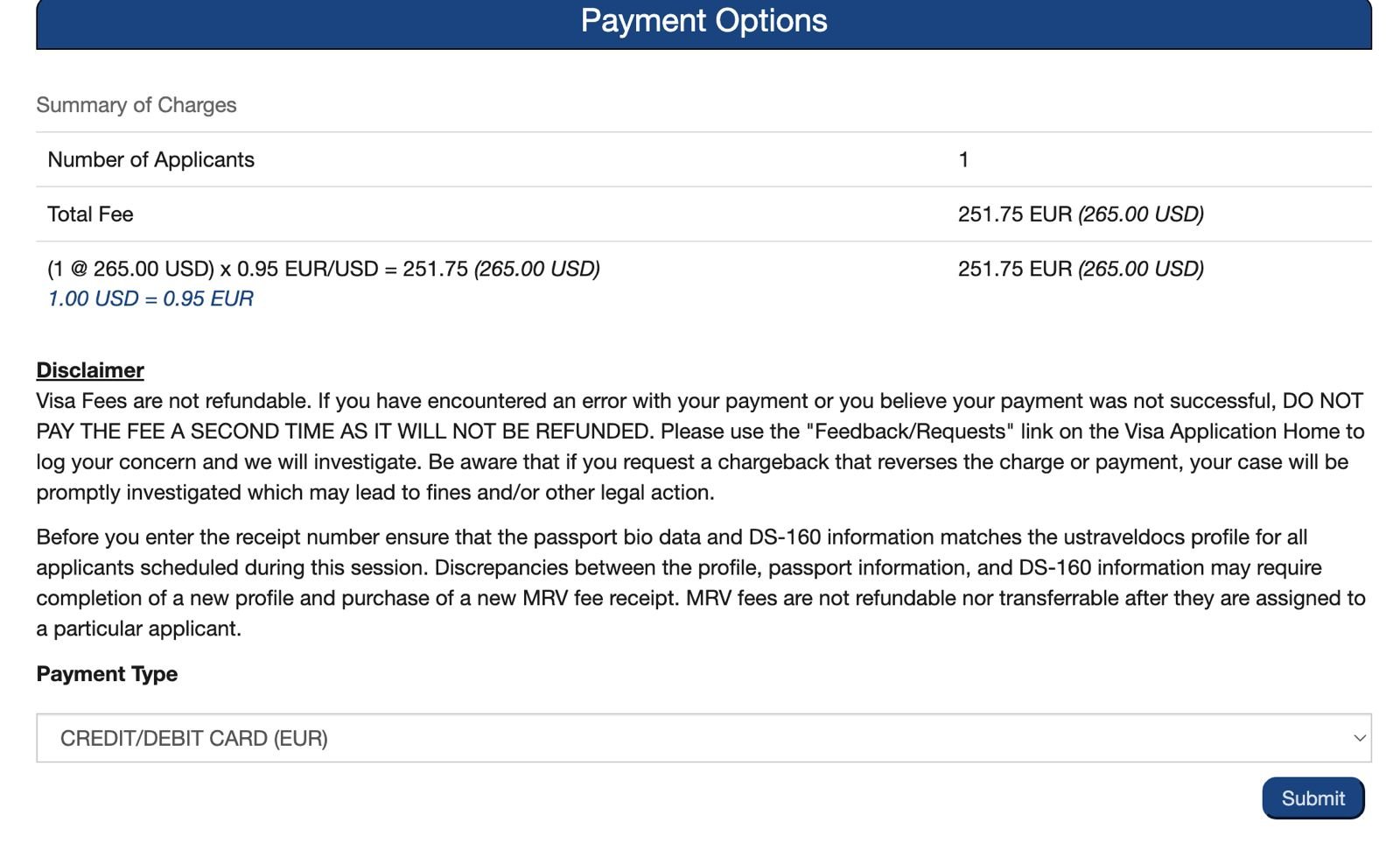Select the Summary of Charges heading
This screenshot has width=1400, height=843.
pos(136,105)
